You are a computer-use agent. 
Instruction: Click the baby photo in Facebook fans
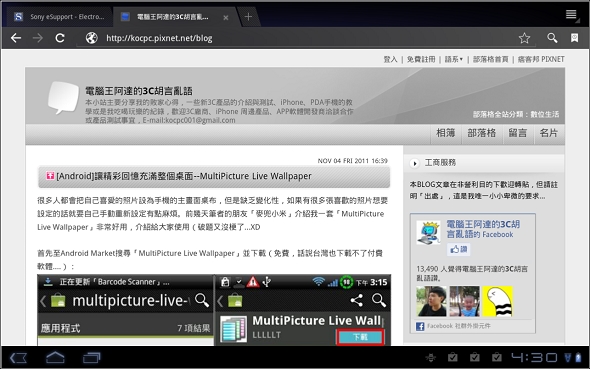[x=464, y=301]
